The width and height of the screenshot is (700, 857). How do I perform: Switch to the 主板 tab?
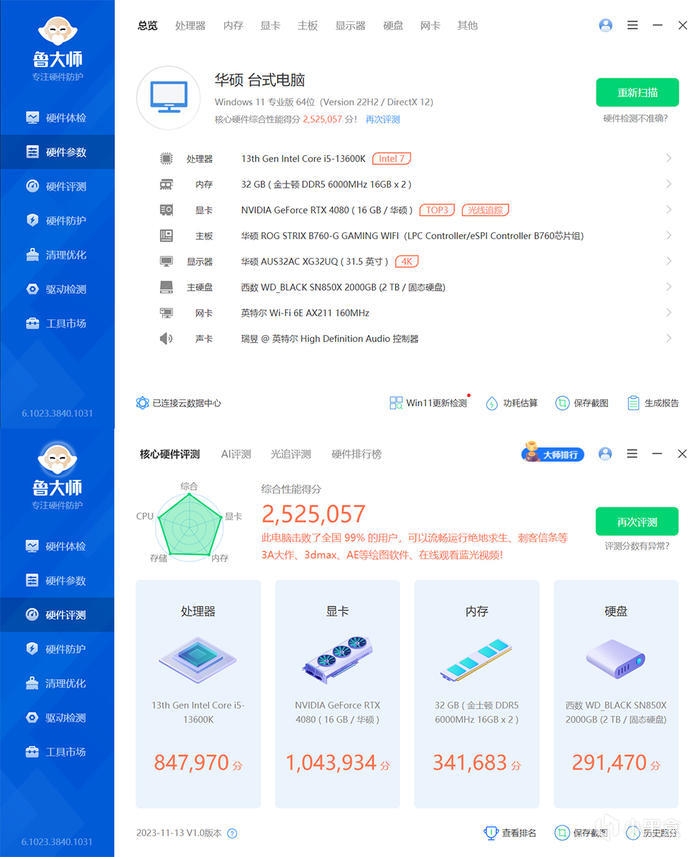coord(308,25)
